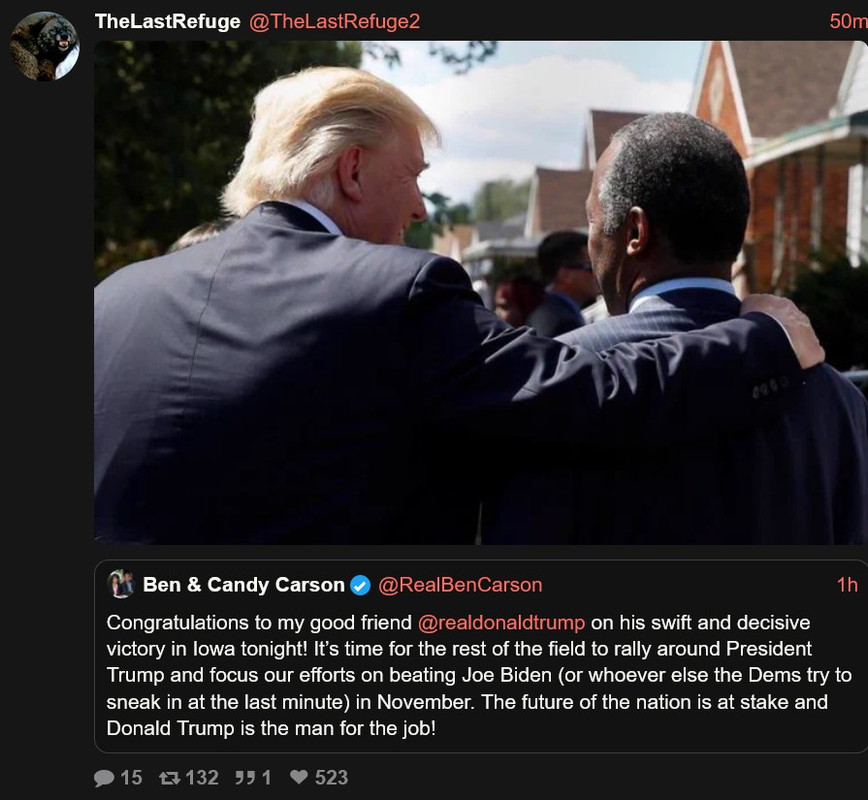Screen dimensions: 868x800
Task: Click the retweet arrows icon
Action: 169,778
